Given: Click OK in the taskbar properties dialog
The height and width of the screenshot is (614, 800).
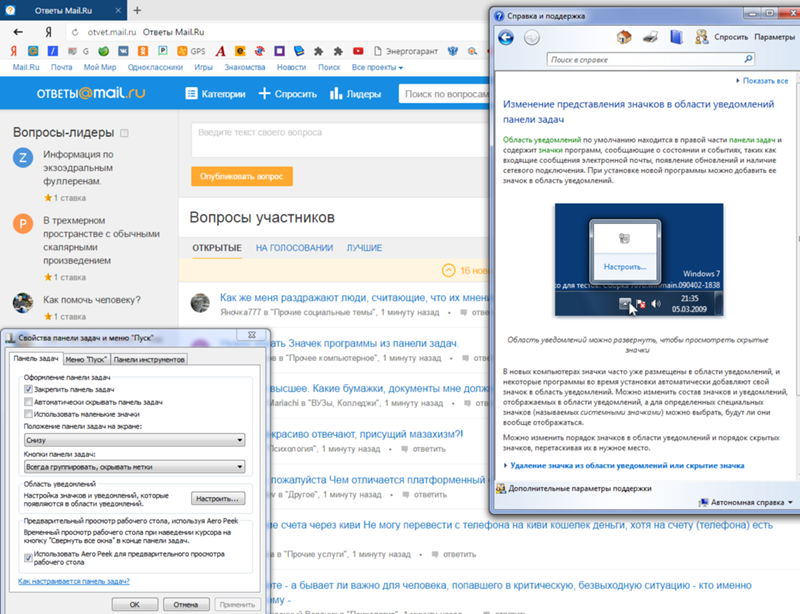Looking at the screenshot, I should (135, 604).
